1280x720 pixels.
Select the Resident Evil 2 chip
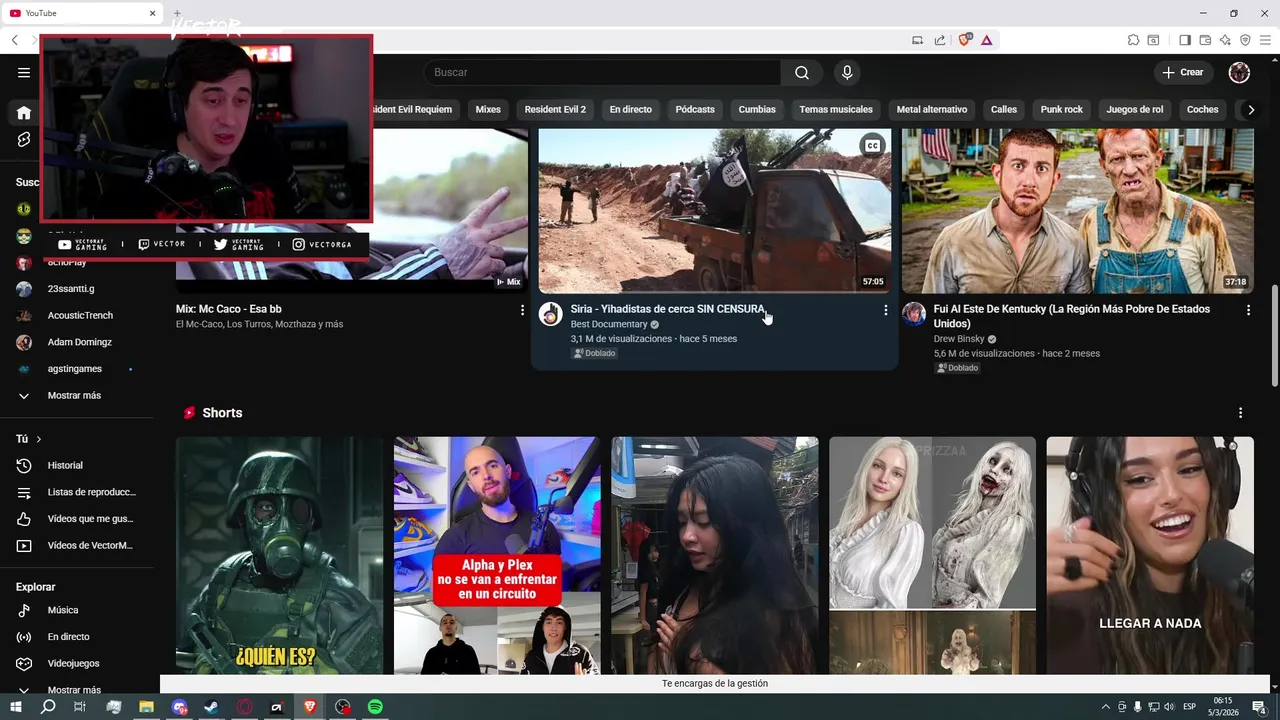(x=555, y=109)
